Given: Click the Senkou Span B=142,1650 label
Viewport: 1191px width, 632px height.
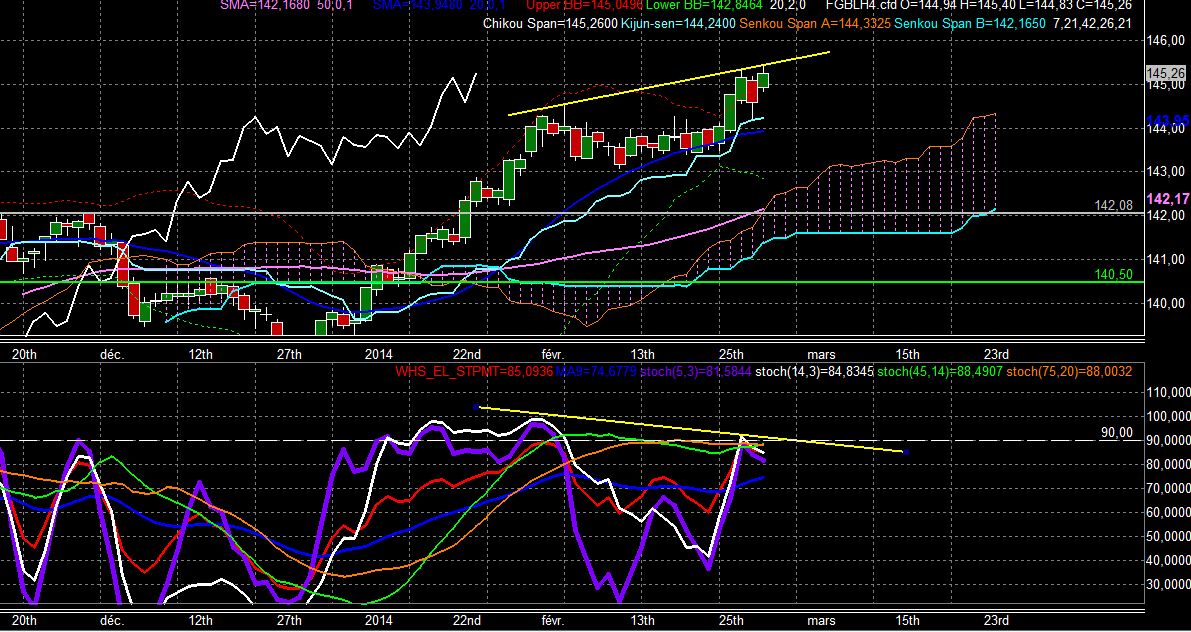Looking at the screenshot, I should pos(971,24).
